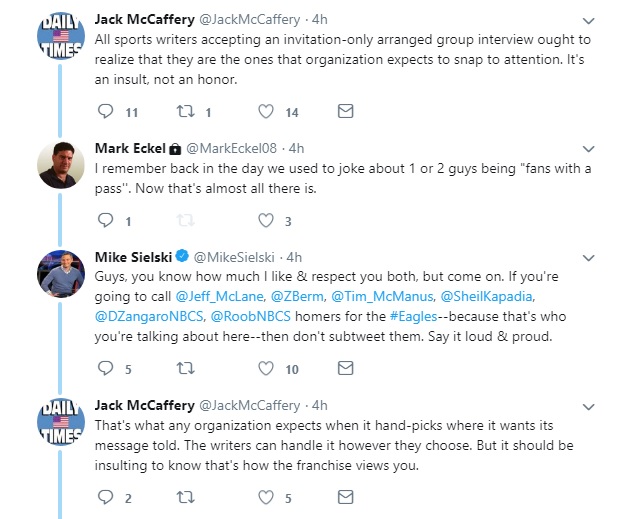Reply to Jack McCaffery's first tweet

[107, 112]
